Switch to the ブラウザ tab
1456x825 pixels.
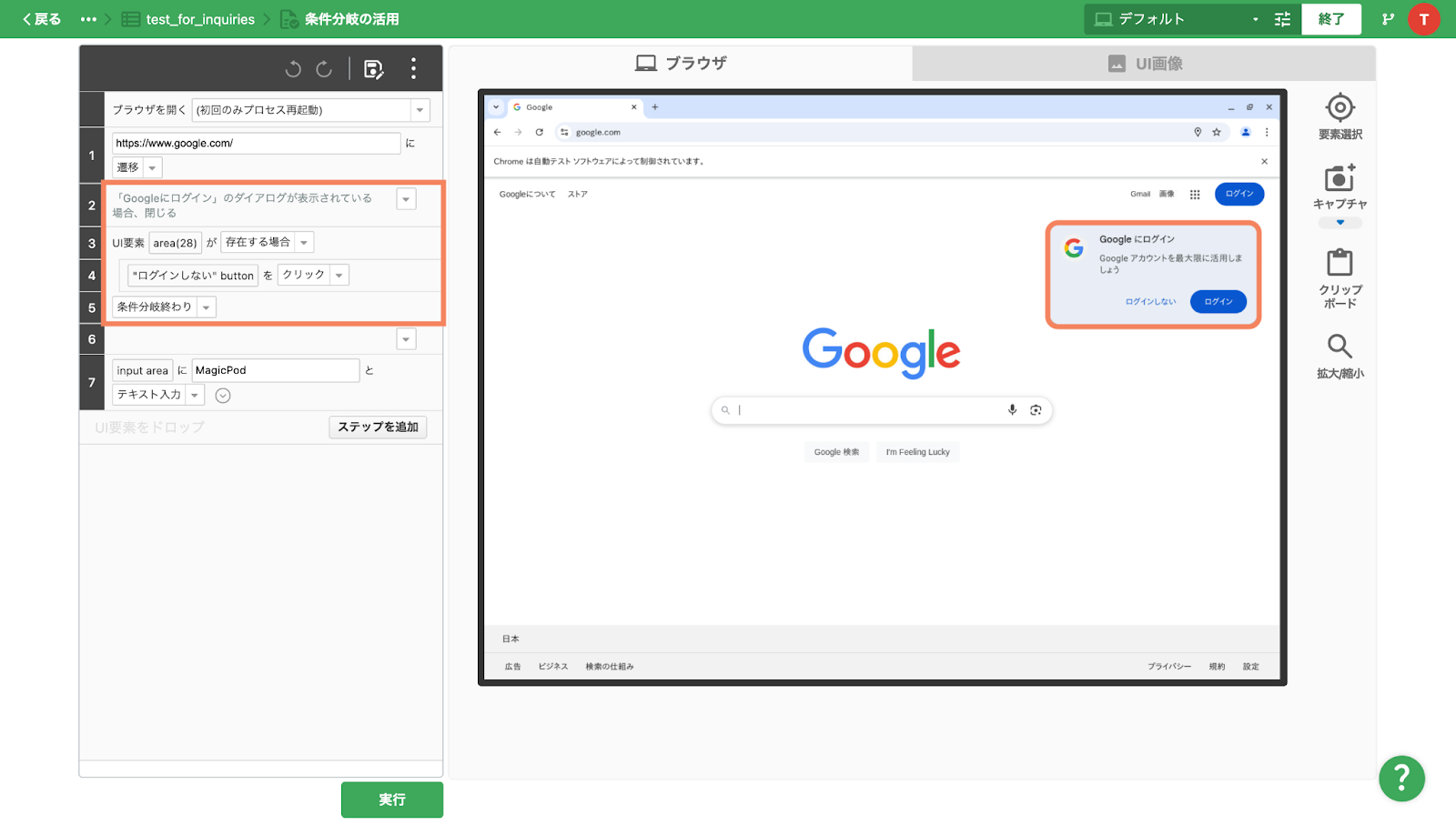681,64
